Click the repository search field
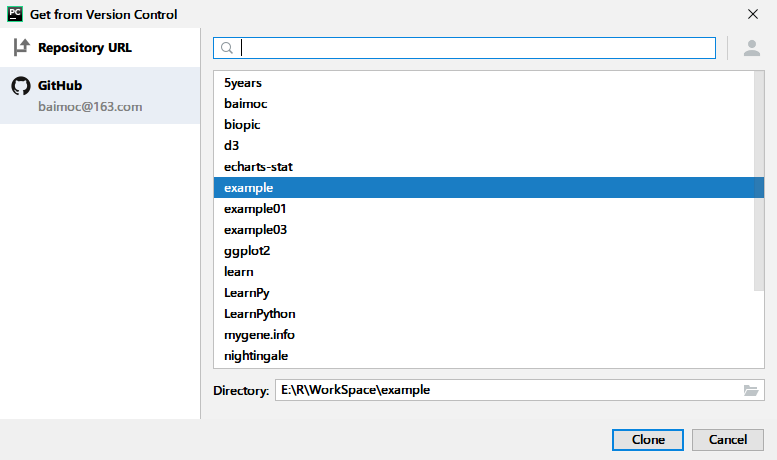This screenshot has width=777, height=460. (x=464, y=48)
